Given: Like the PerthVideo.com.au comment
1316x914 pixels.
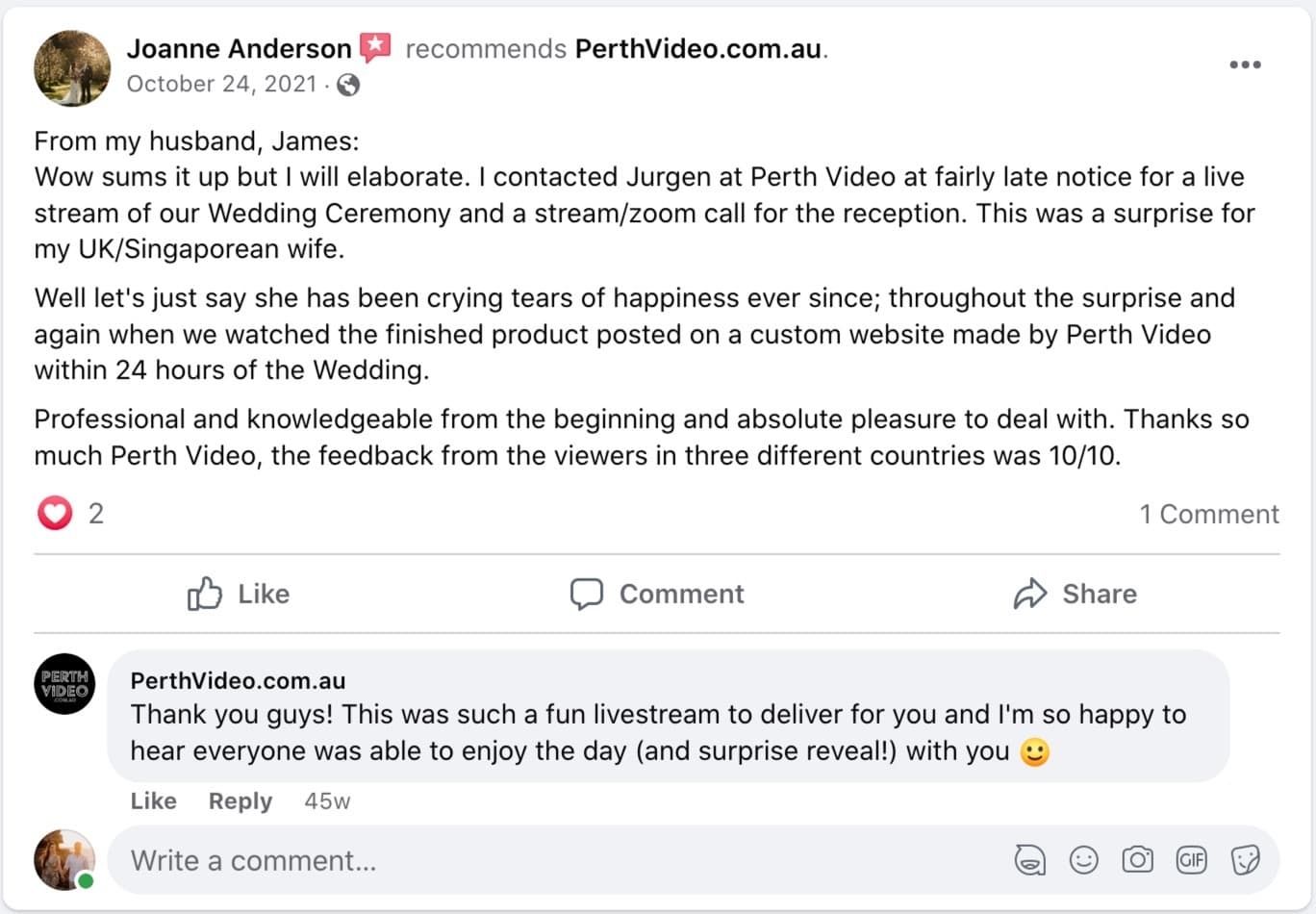Looking at the screenshot, I should [x=154, y=800].
